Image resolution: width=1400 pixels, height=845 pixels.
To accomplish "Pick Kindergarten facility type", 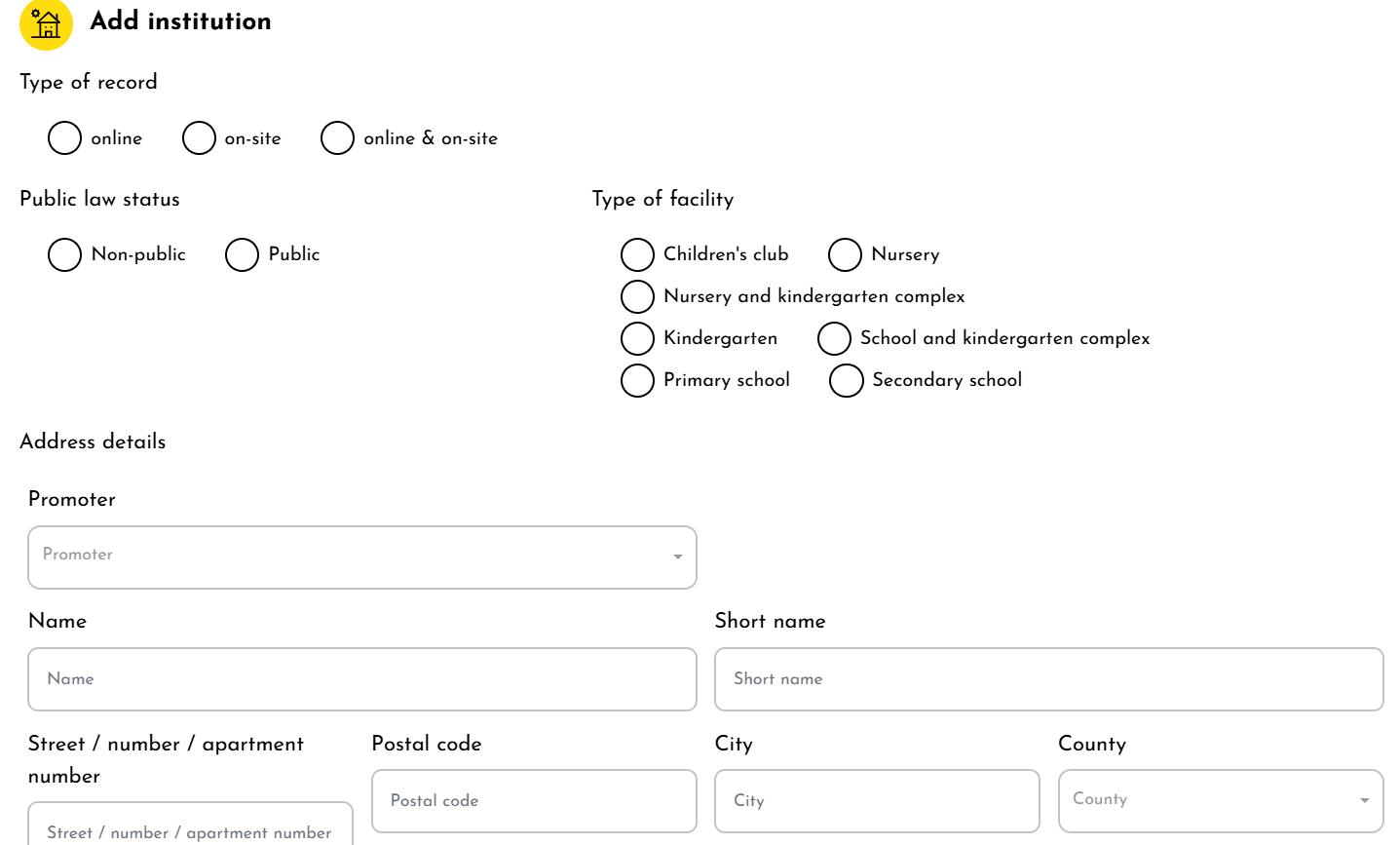I will coord(637,338).
